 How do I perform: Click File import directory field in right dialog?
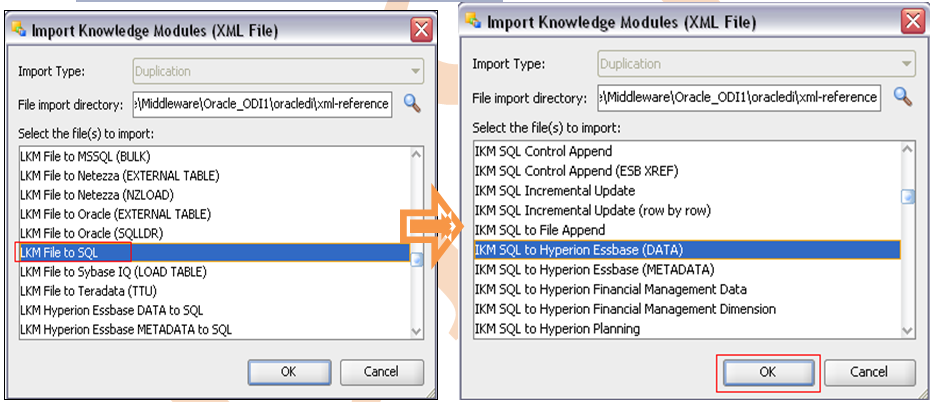[x=739, y=97]
